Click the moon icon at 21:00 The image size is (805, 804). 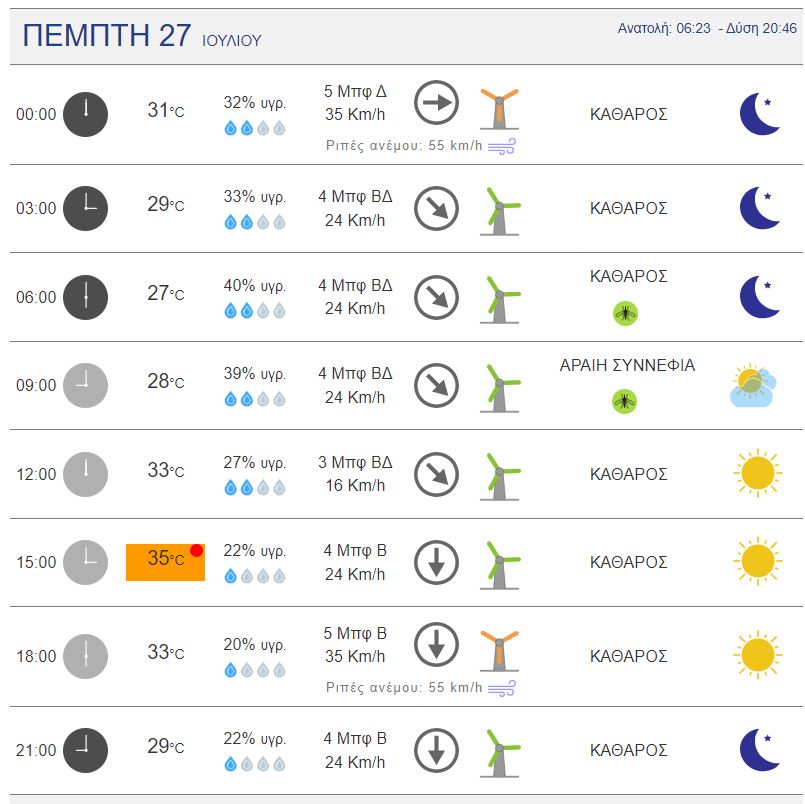point(759,750)
